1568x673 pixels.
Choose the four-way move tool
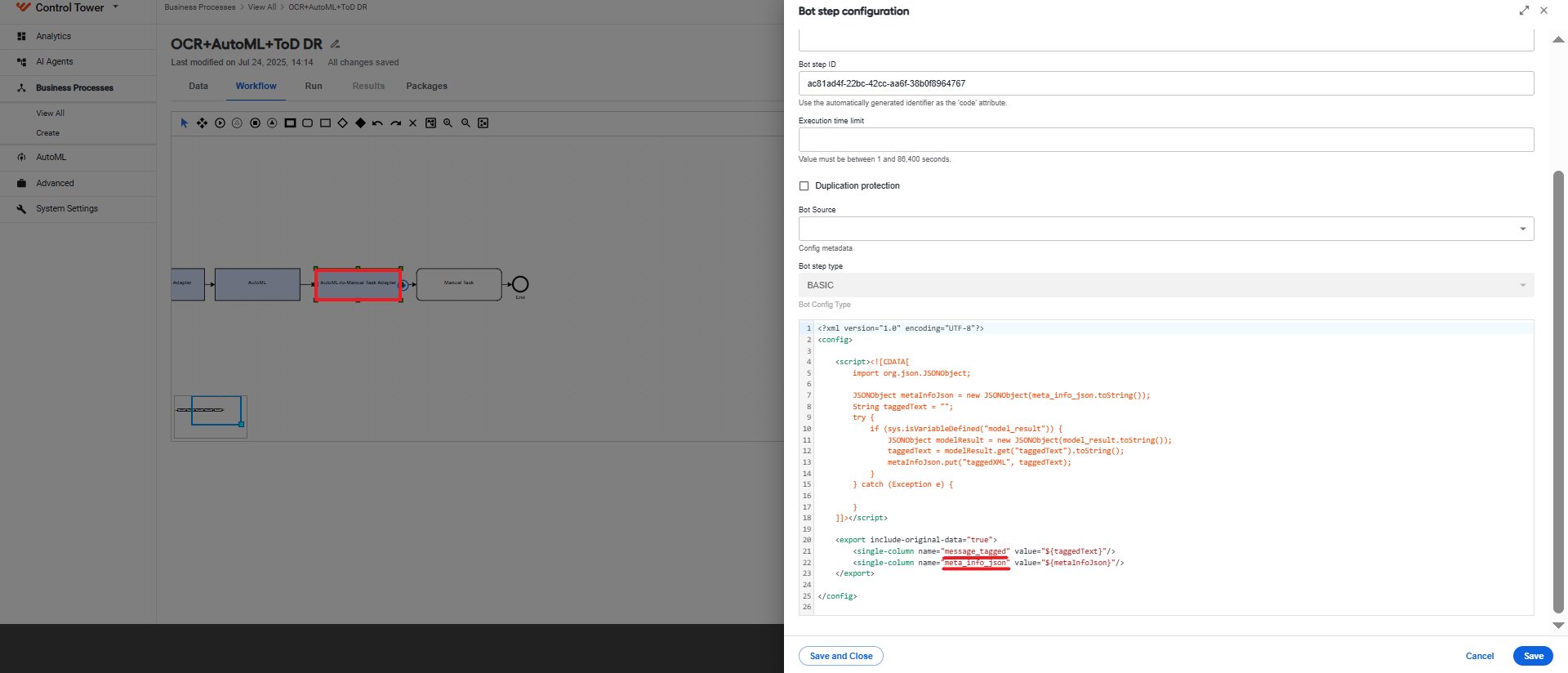(202, 123)
